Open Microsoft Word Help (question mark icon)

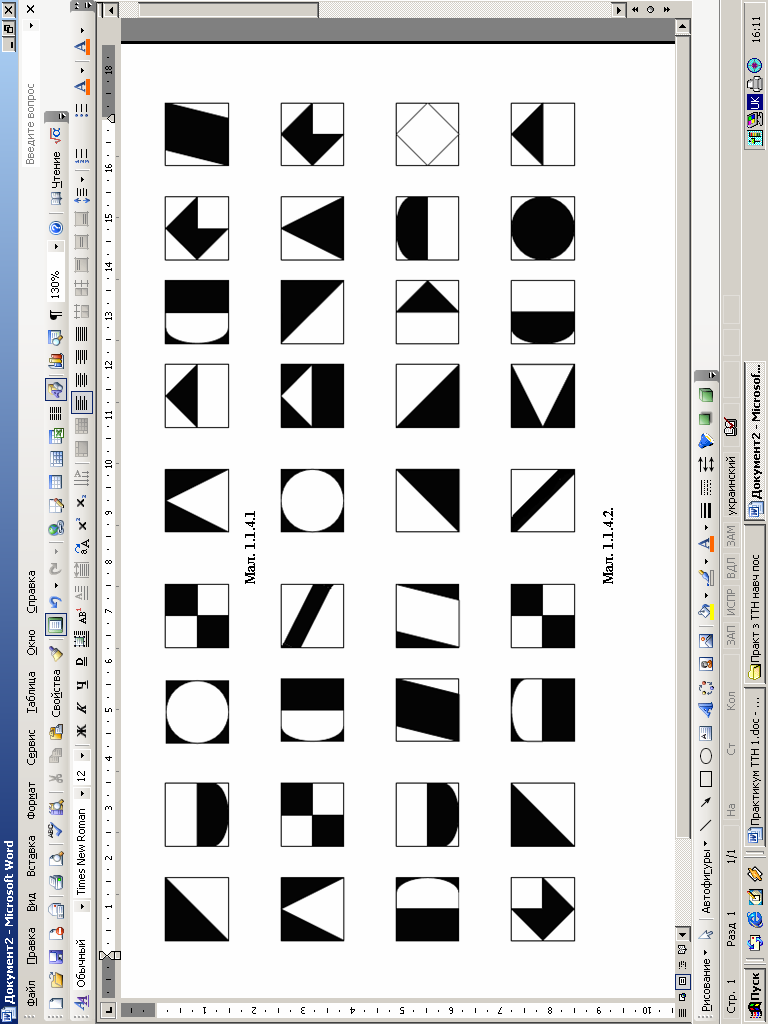click(x=56, y=228)
